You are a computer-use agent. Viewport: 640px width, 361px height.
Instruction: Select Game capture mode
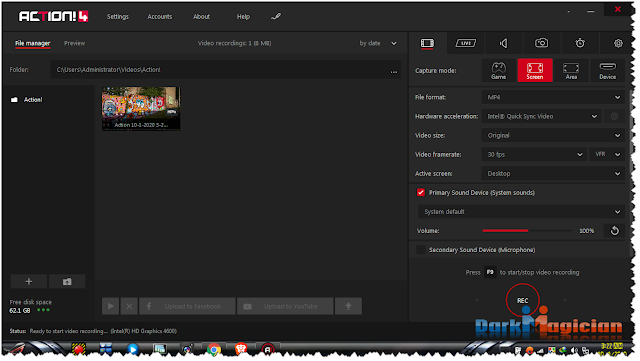498,70
